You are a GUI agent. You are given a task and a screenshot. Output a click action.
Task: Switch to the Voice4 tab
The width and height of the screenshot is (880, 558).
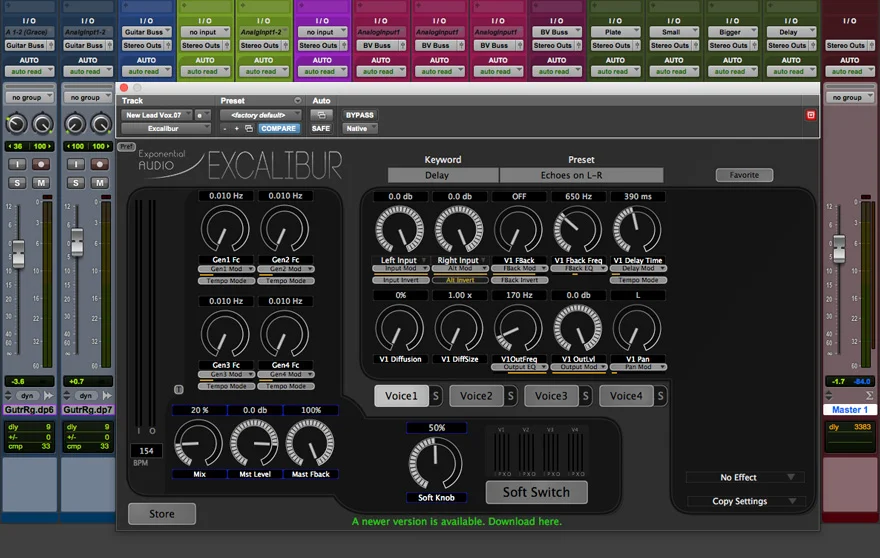[x=626, y=396]
